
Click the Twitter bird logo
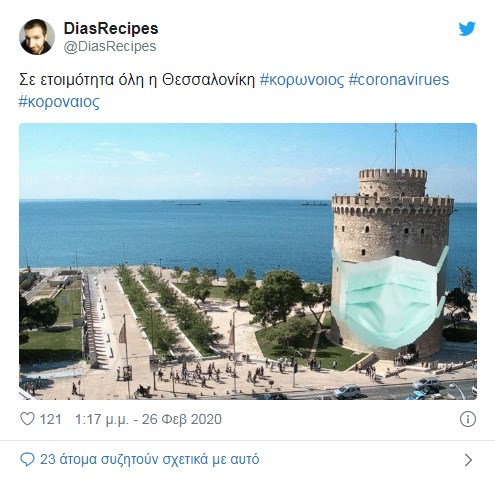click(467, 29)
